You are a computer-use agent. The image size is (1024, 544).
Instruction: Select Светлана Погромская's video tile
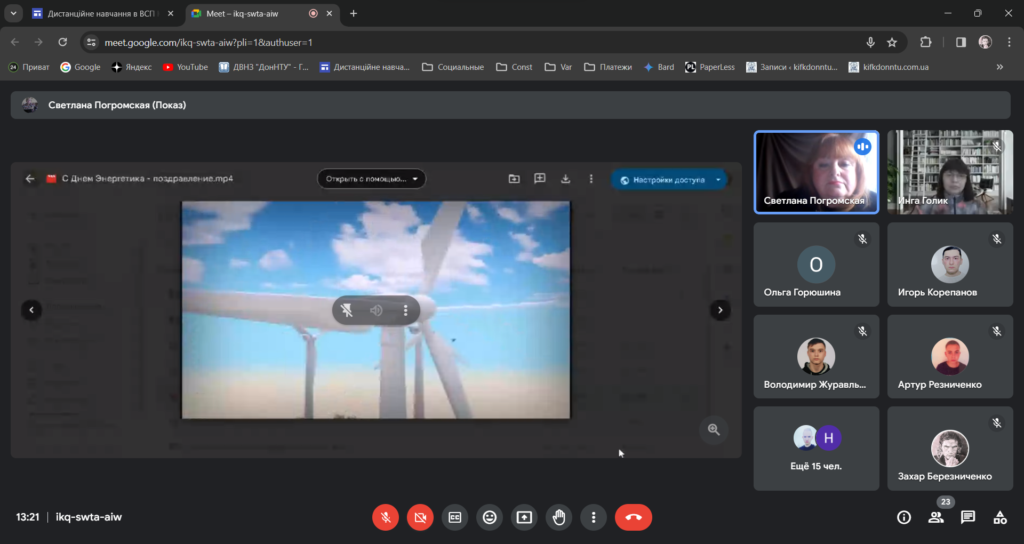point(816,172)
